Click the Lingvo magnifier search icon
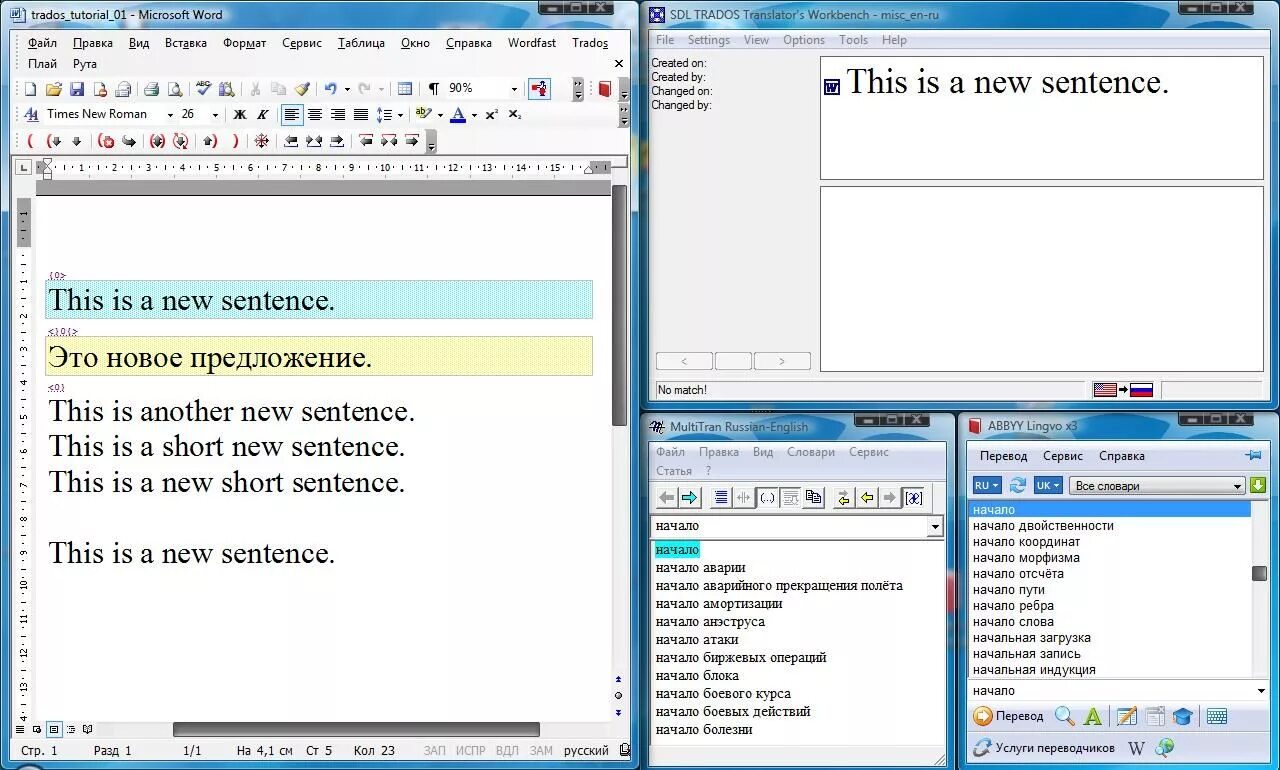 coord(1065,716)
